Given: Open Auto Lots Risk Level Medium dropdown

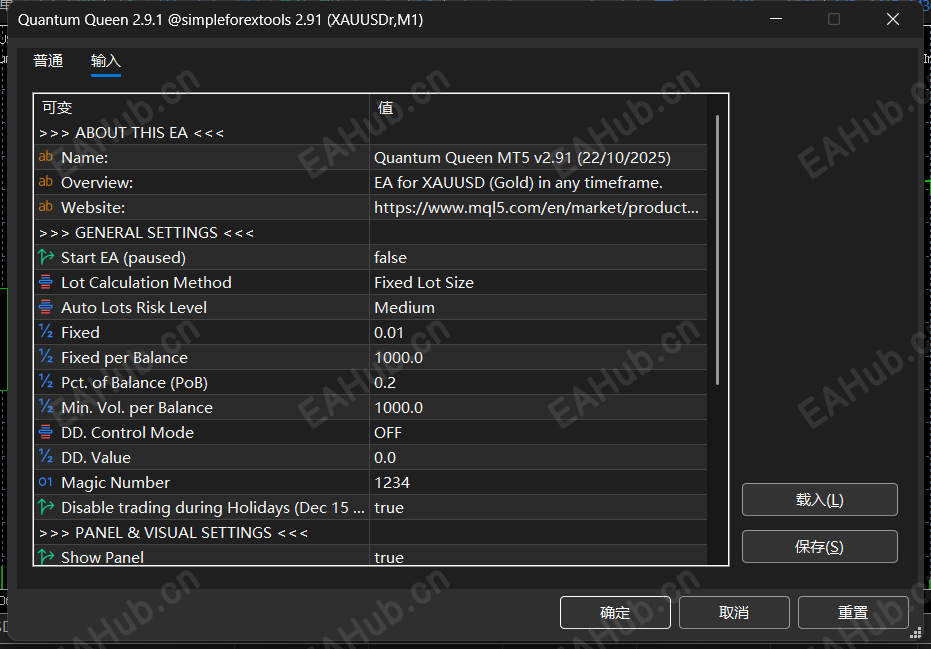Looking at the screenshot, I should coord(538,308).
